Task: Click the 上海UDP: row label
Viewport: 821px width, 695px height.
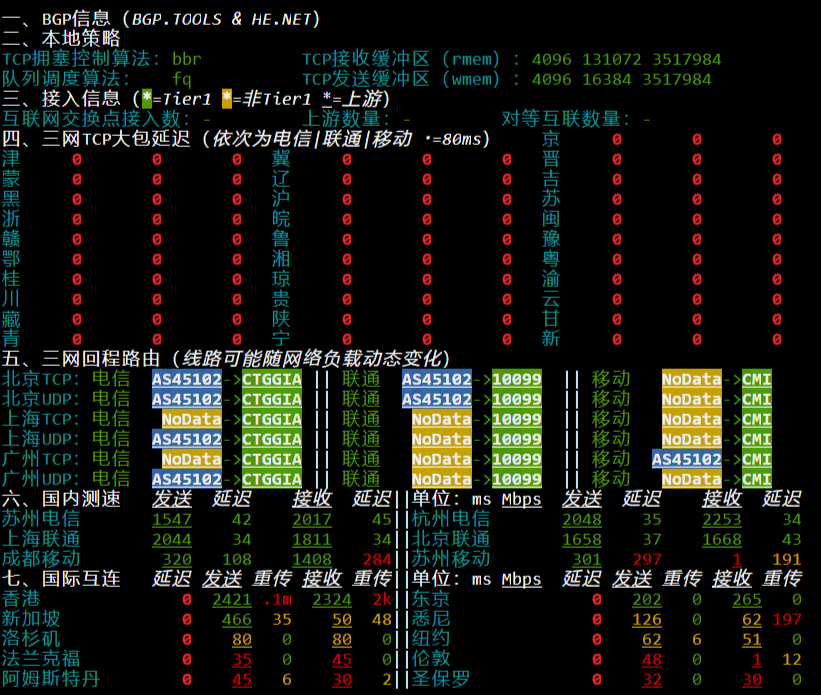Action: [41, 439]
